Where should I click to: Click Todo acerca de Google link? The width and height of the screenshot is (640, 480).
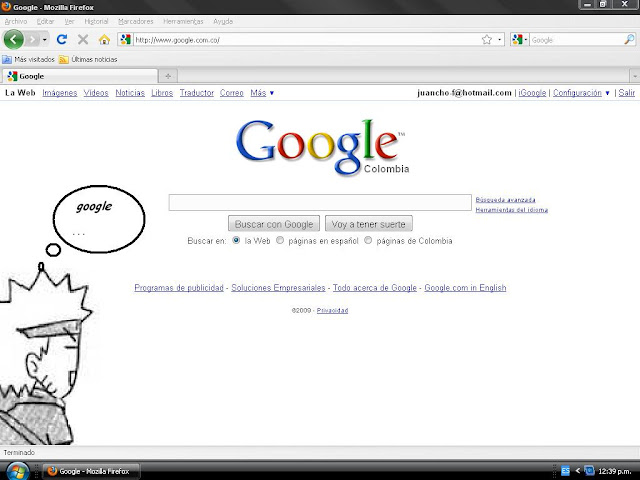click(x=375, y=288)
